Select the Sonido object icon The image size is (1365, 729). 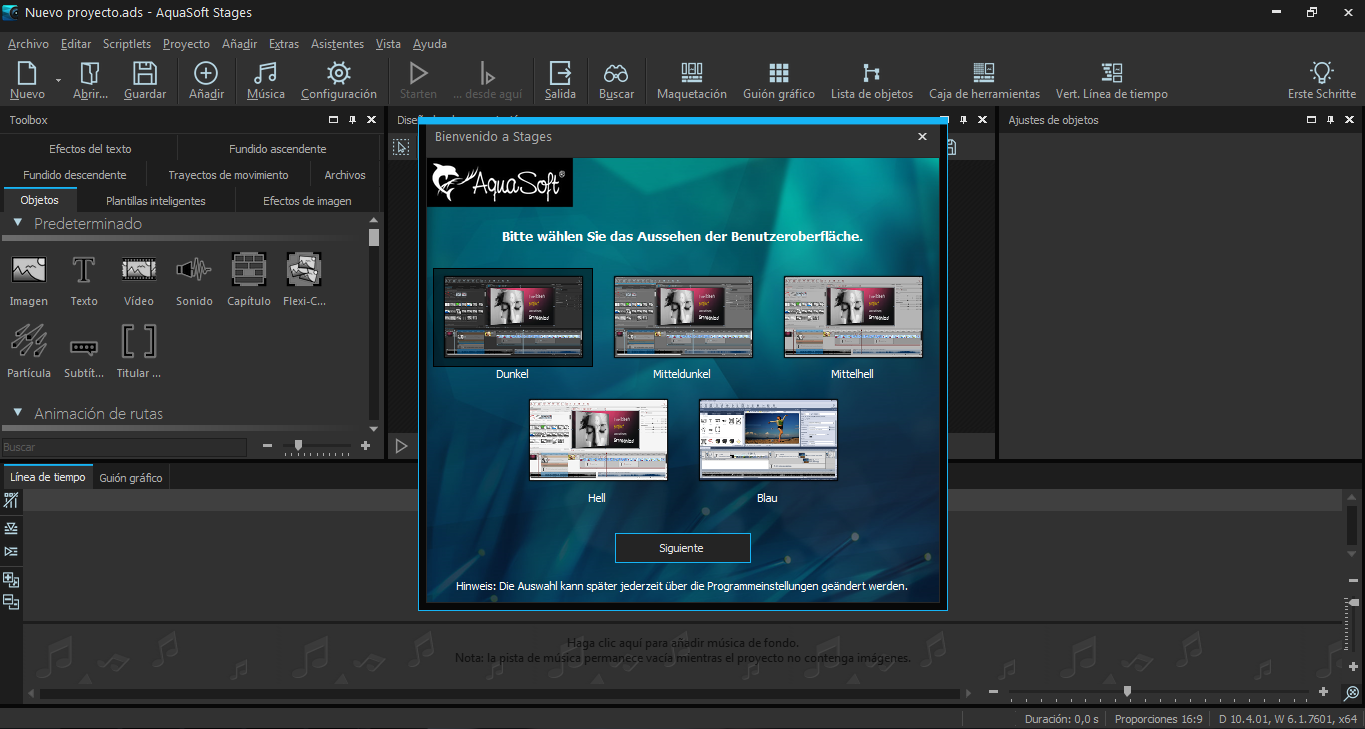pos(194,269)
